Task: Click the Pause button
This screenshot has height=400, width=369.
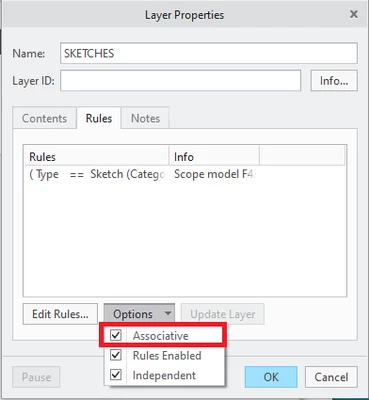Action: pyautogui.click(x=36, y=377)
